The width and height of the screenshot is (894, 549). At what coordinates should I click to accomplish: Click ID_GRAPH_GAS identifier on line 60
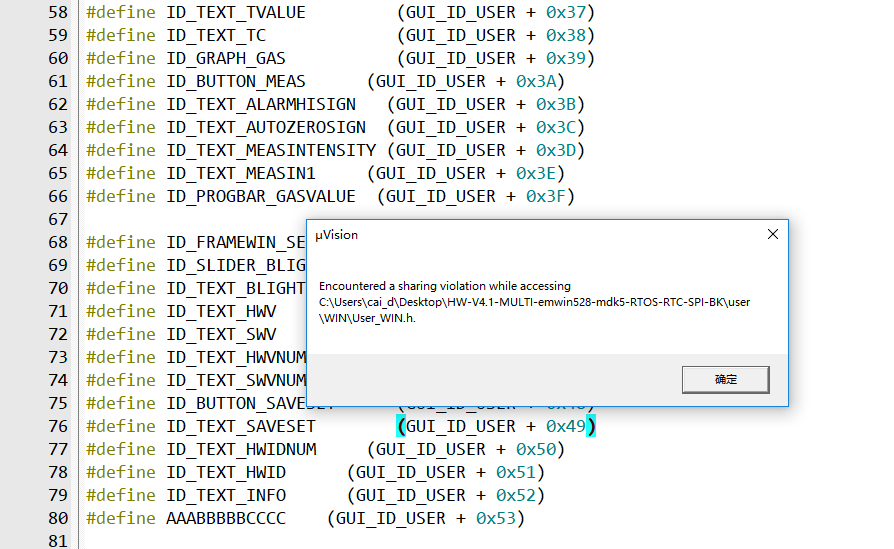point(226,58)
